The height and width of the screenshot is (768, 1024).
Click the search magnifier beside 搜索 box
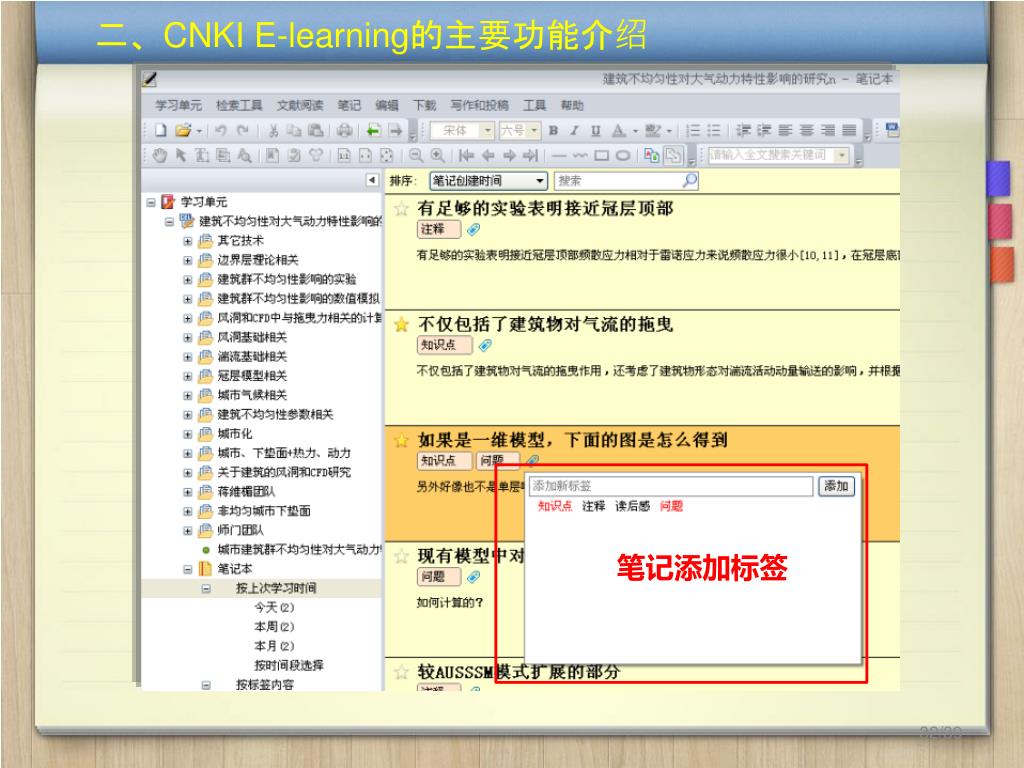pos(690,180)
